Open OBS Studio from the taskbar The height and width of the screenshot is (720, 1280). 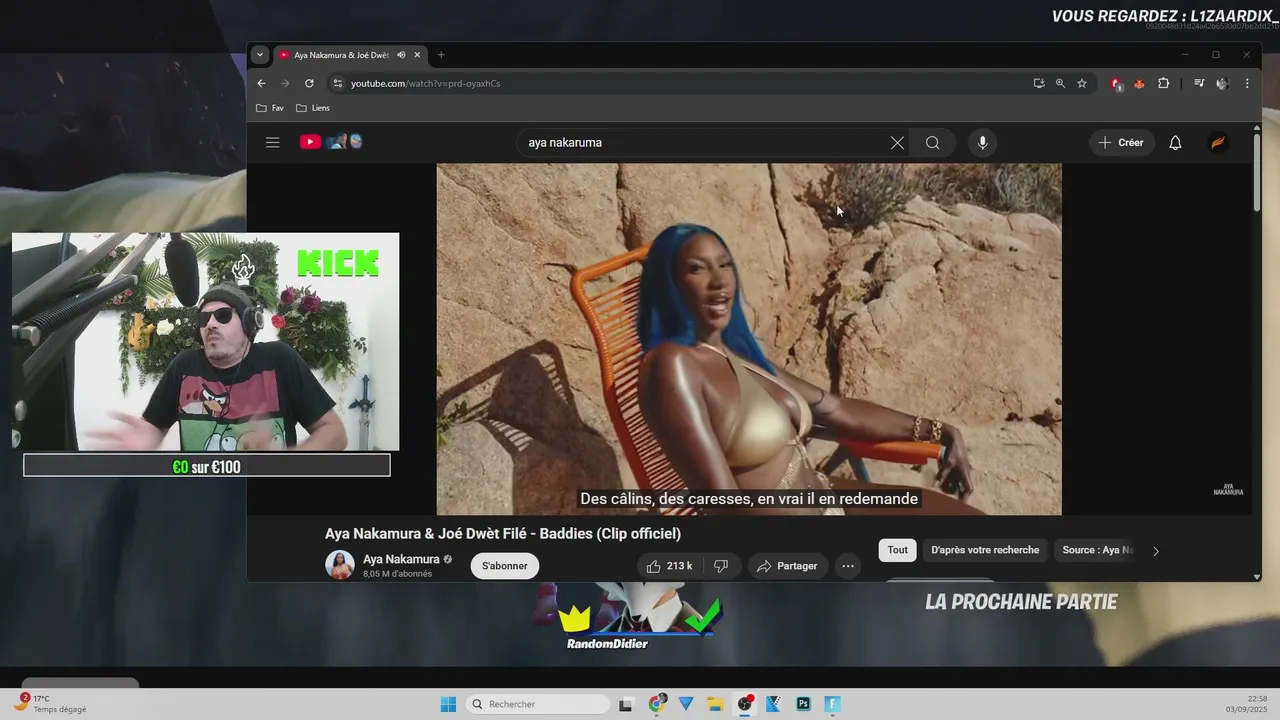[x=745, y=704]
